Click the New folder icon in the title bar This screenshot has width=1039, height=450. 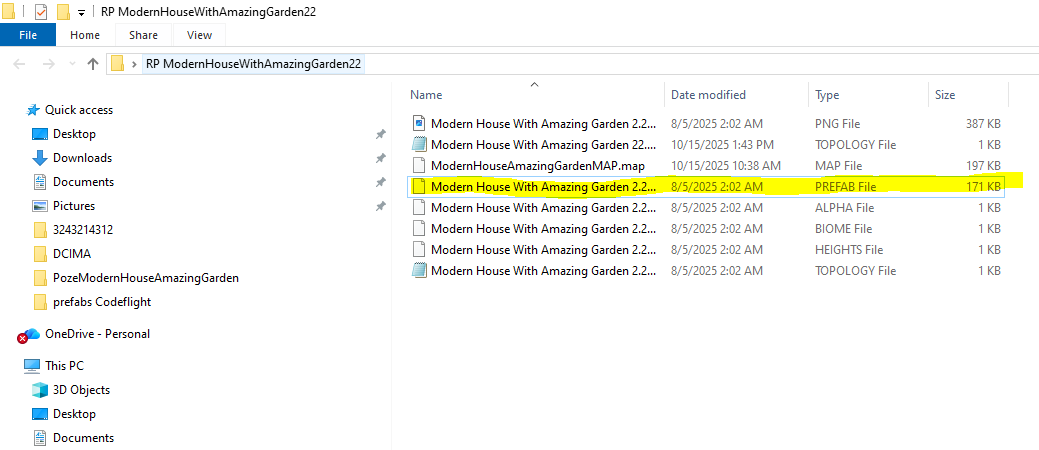tap(63, 12)
